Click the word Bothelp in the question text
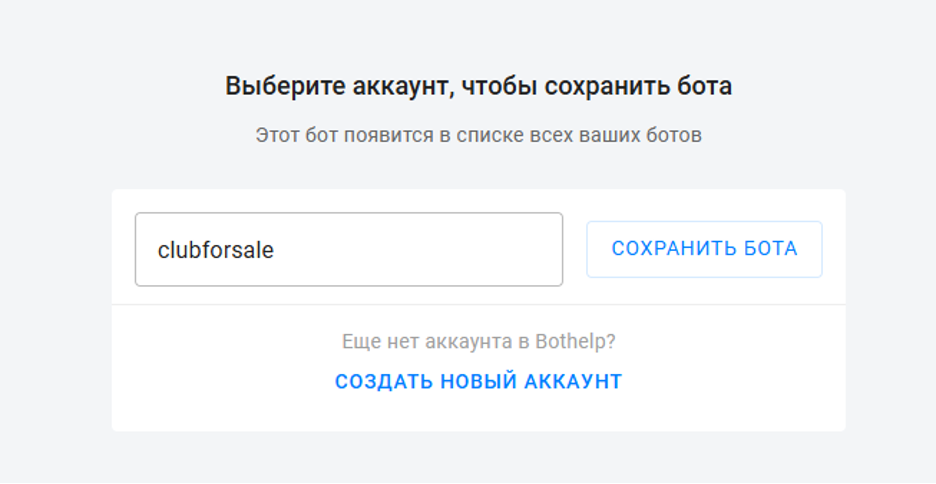This screenshot has width=936, height=484. pyautogui.click(x=575, y=341)
